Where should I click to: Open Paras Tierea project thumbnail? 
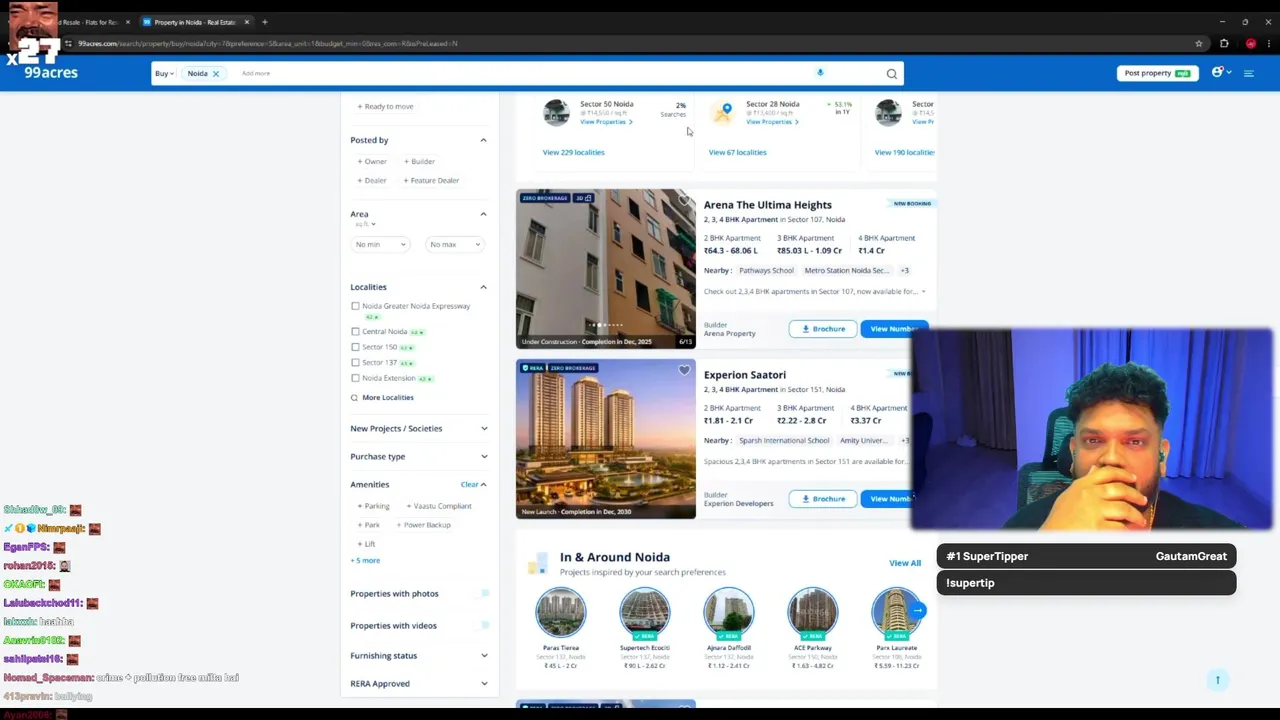click(x=561, y=613)
